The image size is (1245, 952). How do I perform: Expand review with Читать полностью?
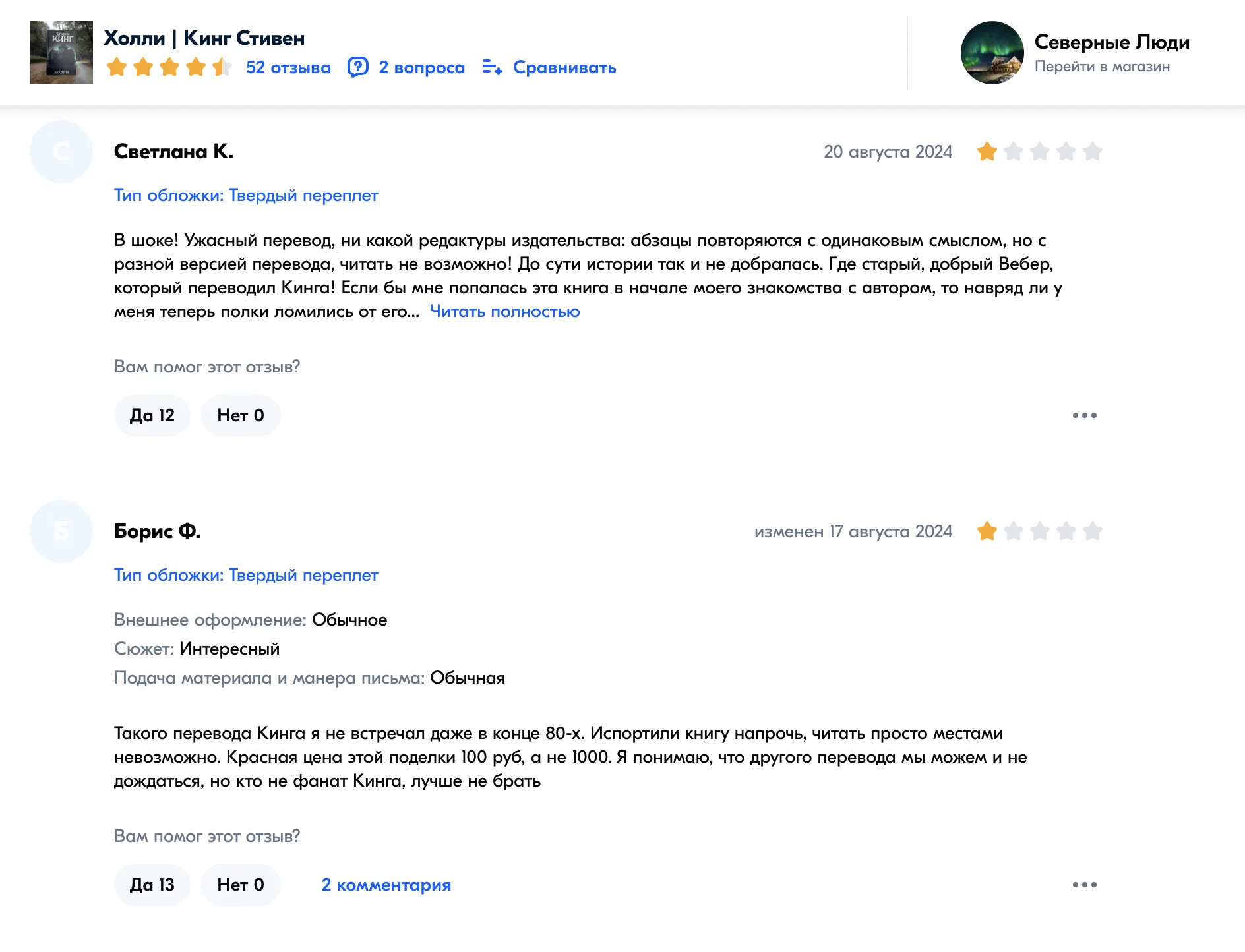tap(504, 312)
